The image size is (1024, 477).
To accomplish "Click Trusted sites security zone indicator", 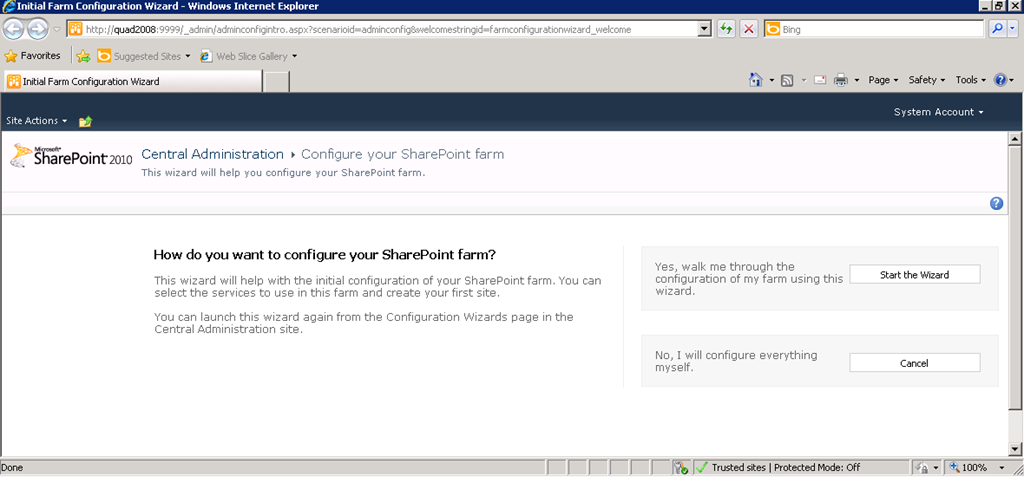I will pyautogui.click(x=786, y=468).
